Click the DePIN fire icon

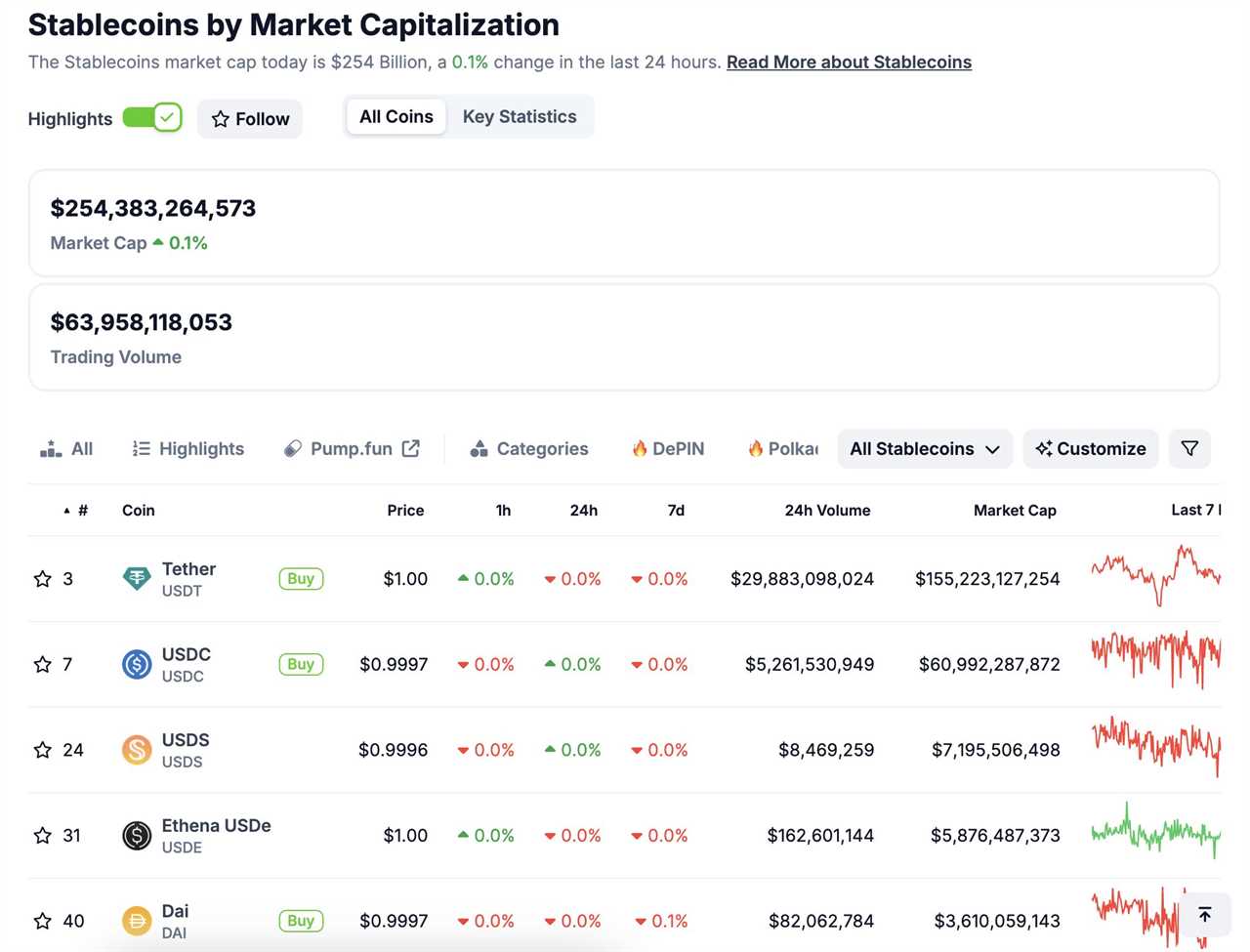pyautogui.click(x=640, y=448)
